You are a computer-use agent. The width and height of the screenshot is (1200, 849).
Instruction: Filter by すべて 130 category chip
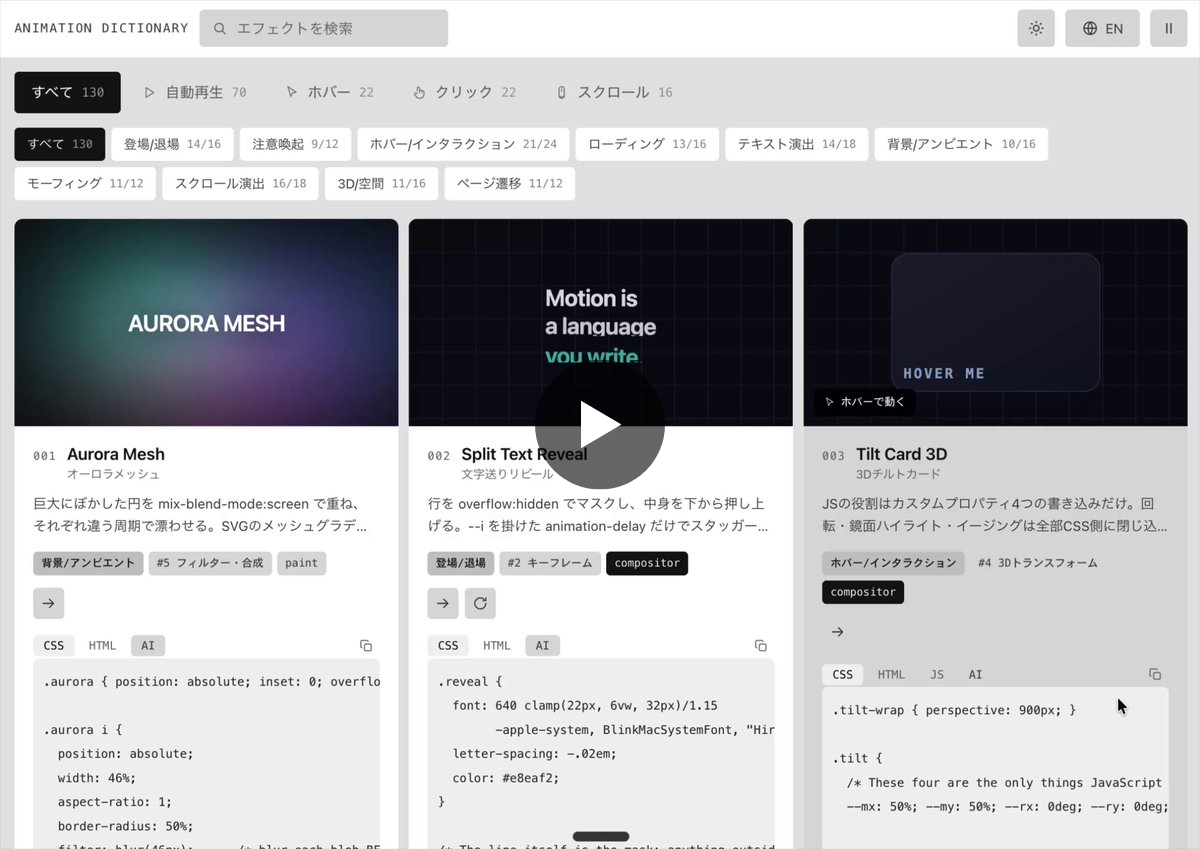point(60,144)
